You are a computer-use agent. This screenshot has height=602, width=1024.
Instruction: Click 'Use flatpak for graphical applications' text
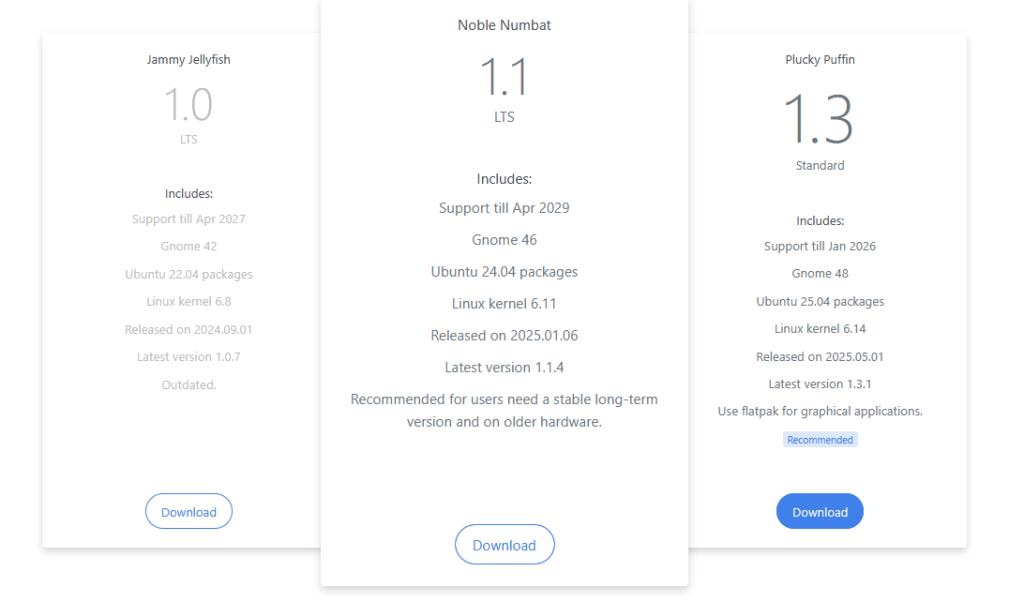[x=820, y=411]
